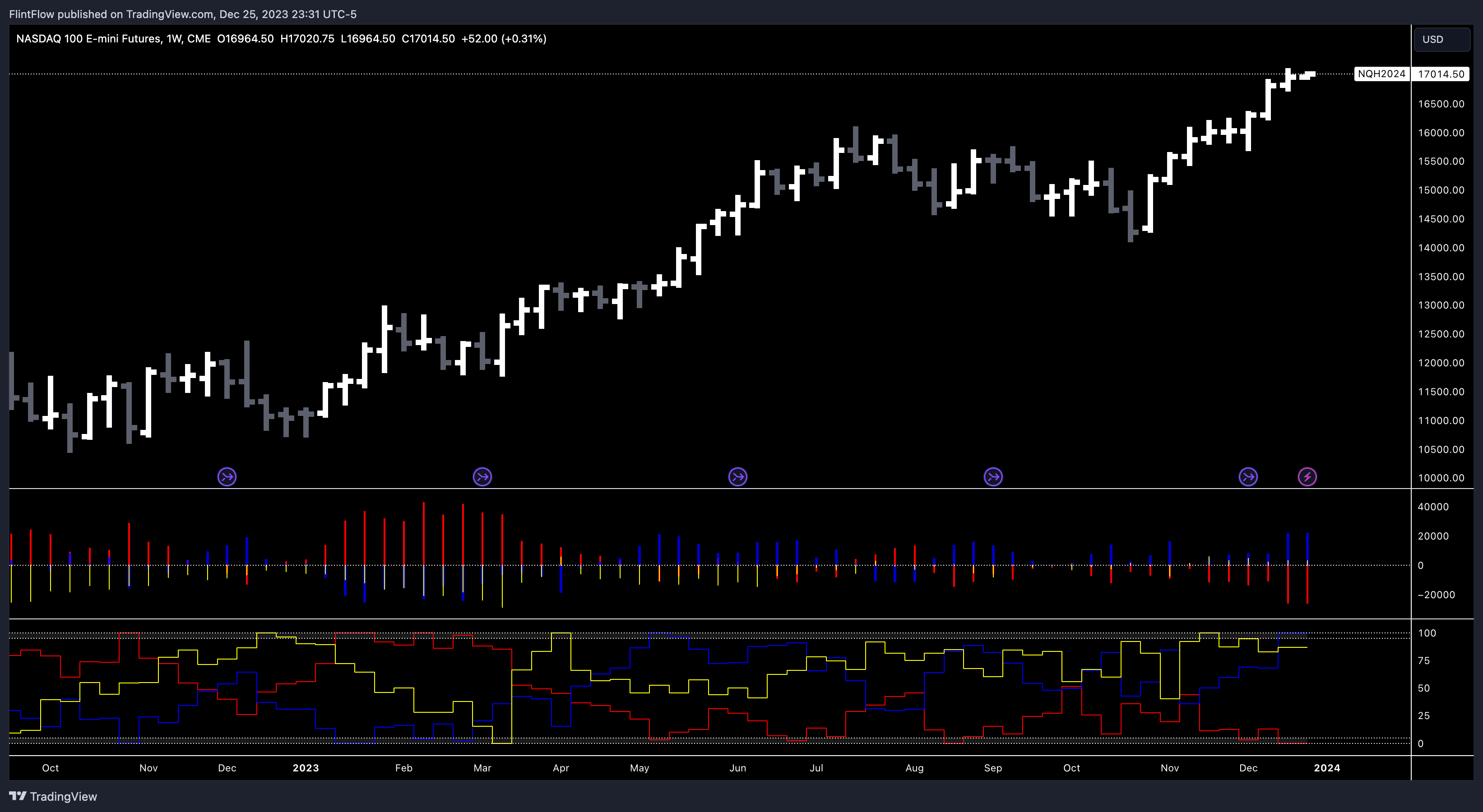Screen dimensions: 1483x812
Task: Click the December 2022 contract rollover icon
Action: (227, 476)
